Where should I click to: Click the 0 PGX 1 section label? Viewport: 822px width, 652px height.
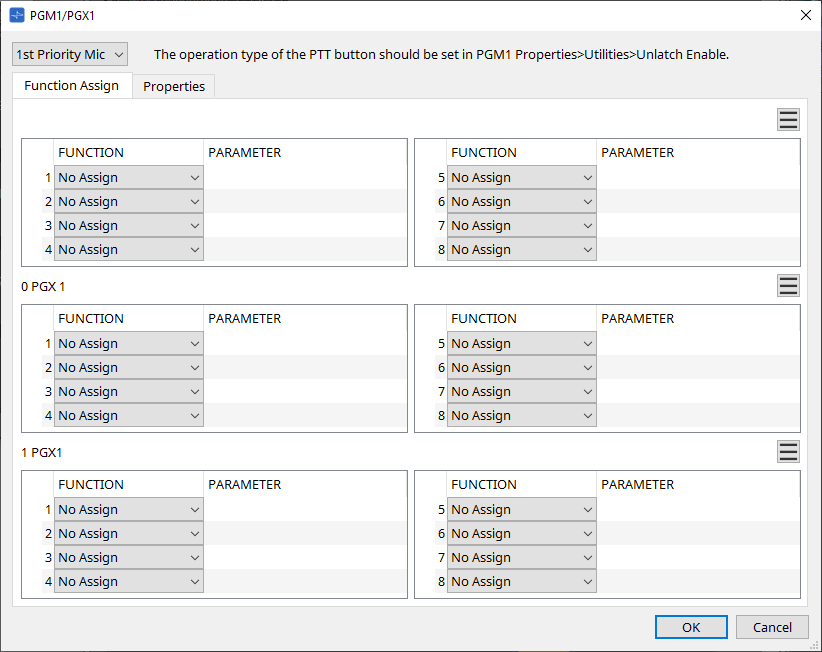(x=41, y=285)
